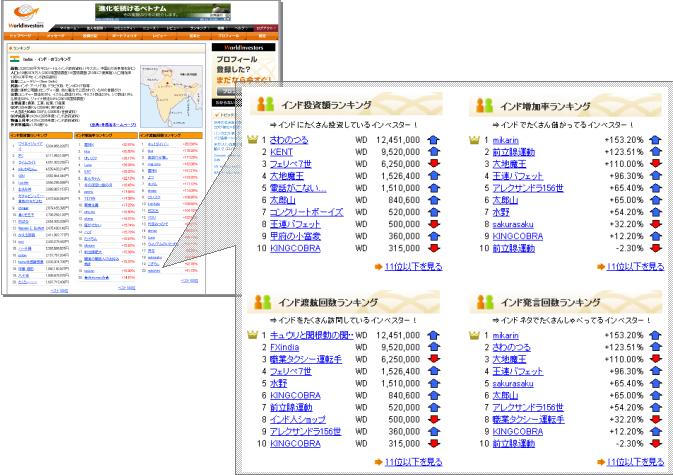The width and height of the screenshot is (673, 475).
Task: Click the 840,600 value beside 太郎山
Action: tap(403, 200)
